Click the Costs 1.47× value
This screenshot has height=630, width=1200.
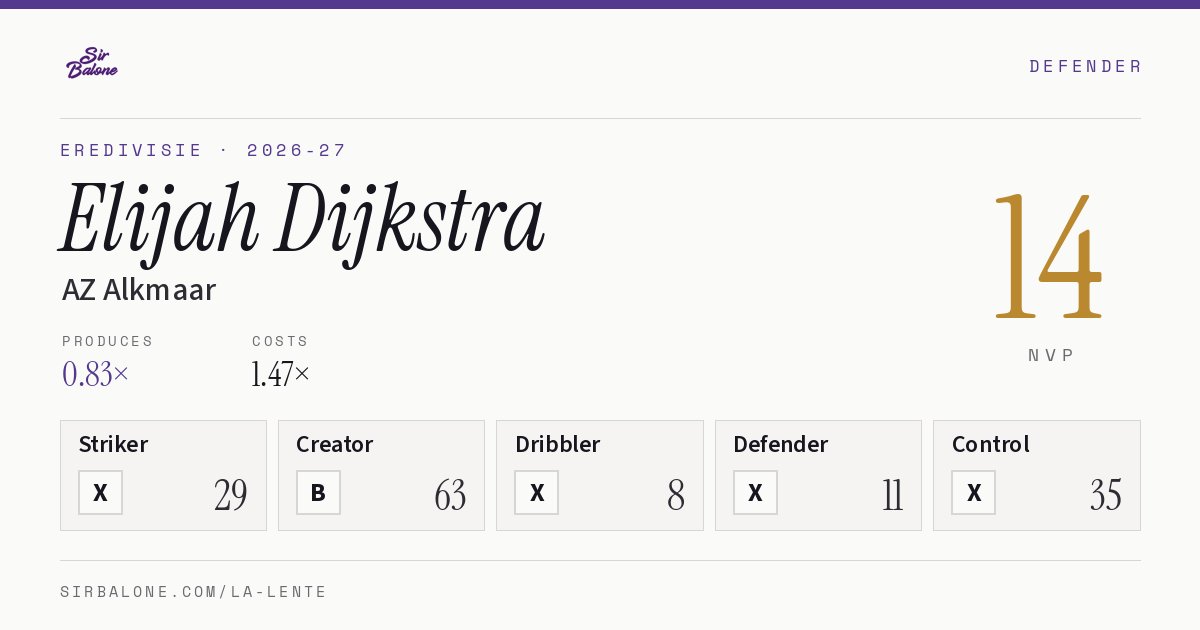281,374
